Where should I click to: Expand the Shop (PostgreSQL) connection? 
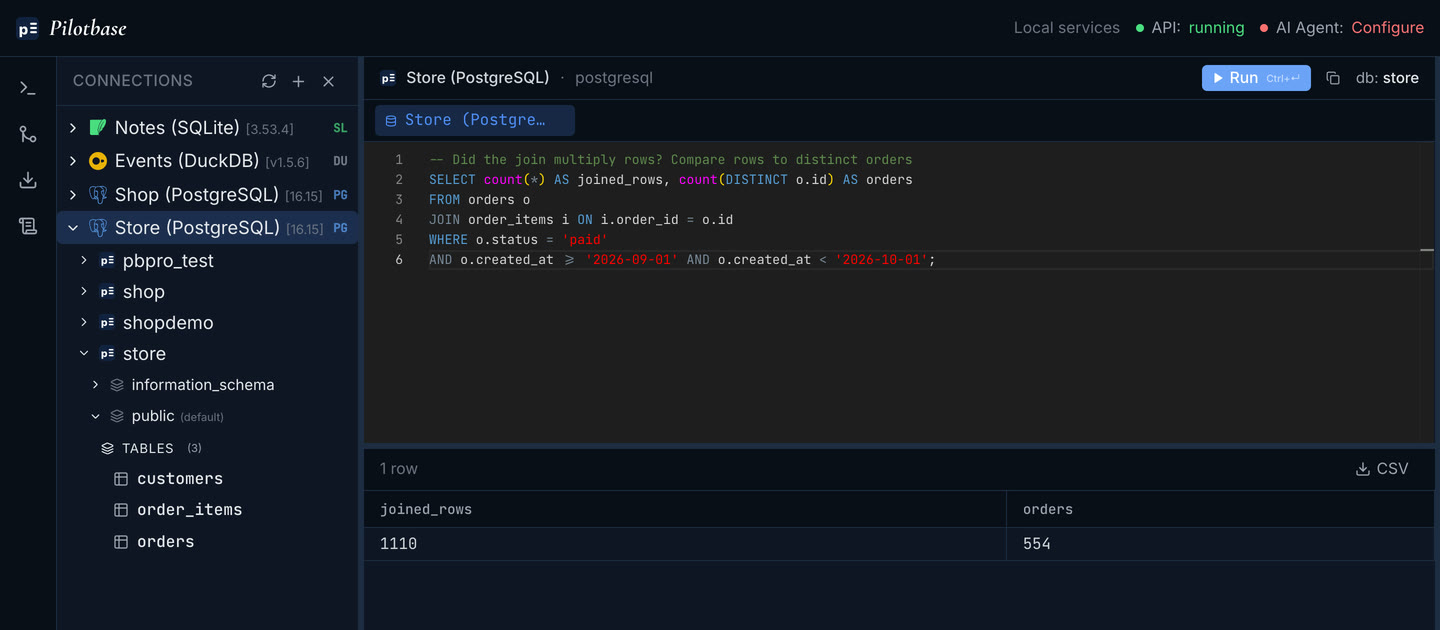point(73,194)
